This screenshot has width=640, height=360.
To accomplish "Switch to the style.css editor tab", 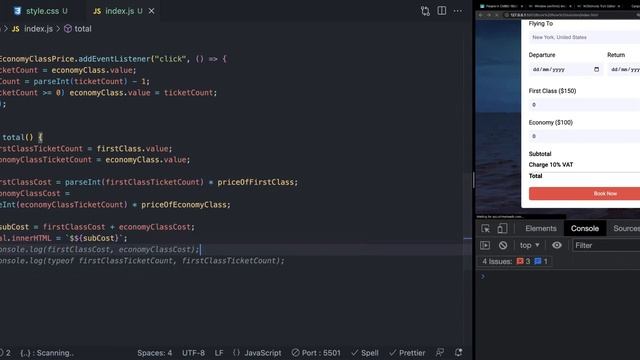I will coord(41,11).
